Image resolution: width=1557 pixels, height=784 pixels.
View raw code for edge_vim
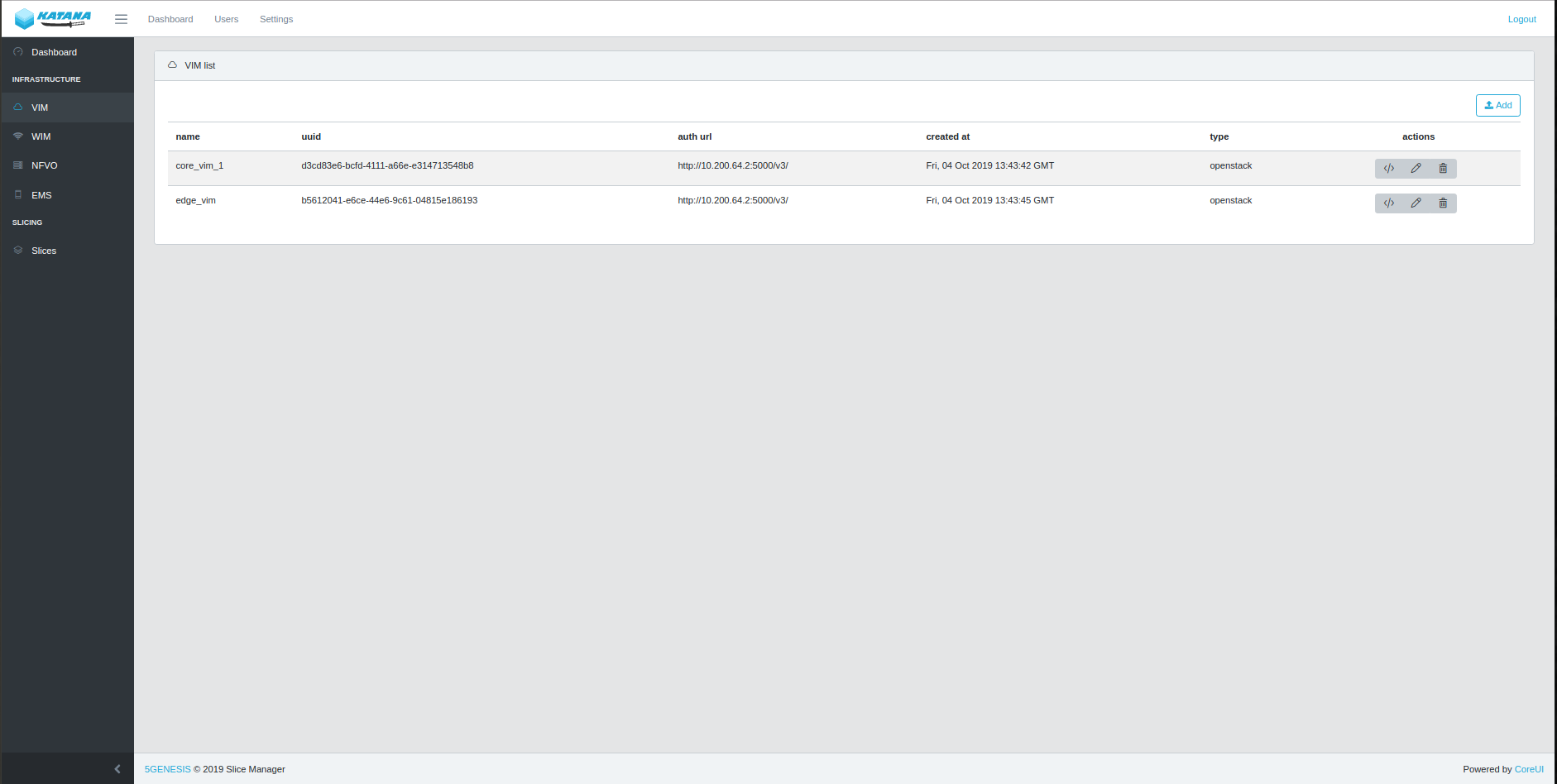click(1389, 203)
